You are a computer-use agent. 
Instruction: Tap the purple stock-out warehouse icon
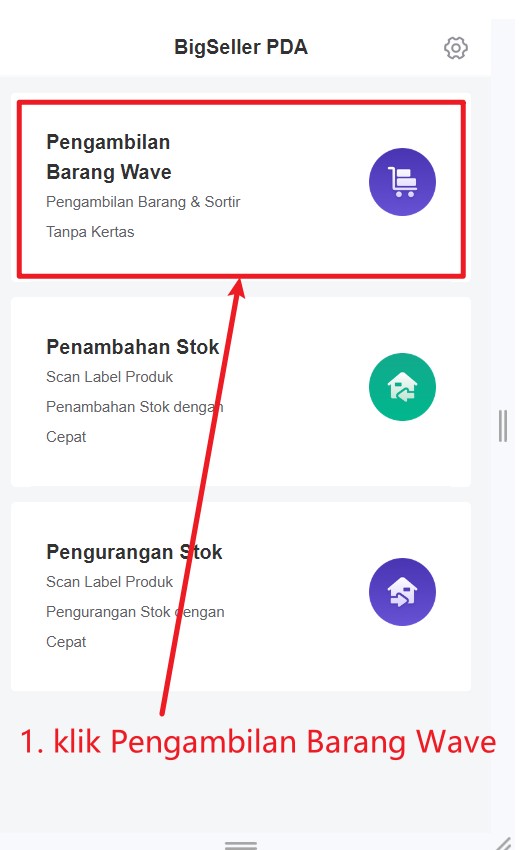pyautogui.click(x=402, y=592)
